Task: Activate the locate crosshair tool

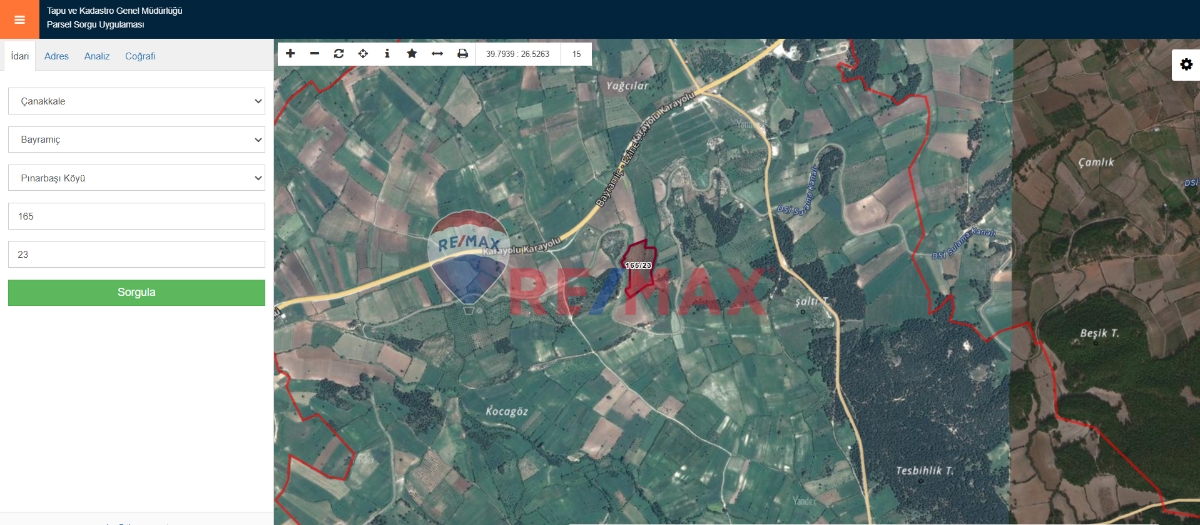Action: point(363,54)
